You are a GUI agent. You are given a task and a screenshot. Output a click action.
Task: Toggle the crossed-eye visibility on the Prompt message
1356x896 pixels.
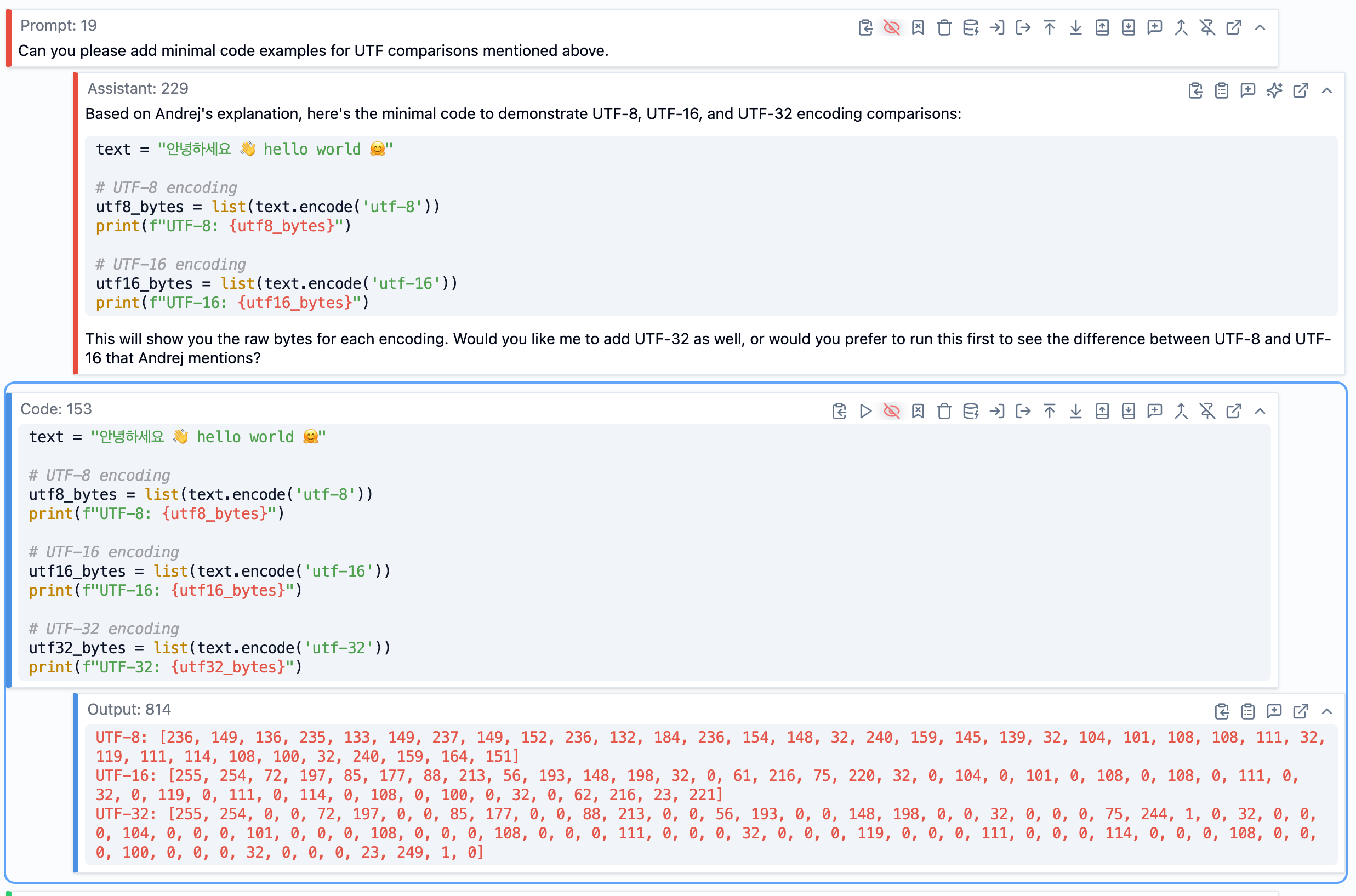click(891, 27)
